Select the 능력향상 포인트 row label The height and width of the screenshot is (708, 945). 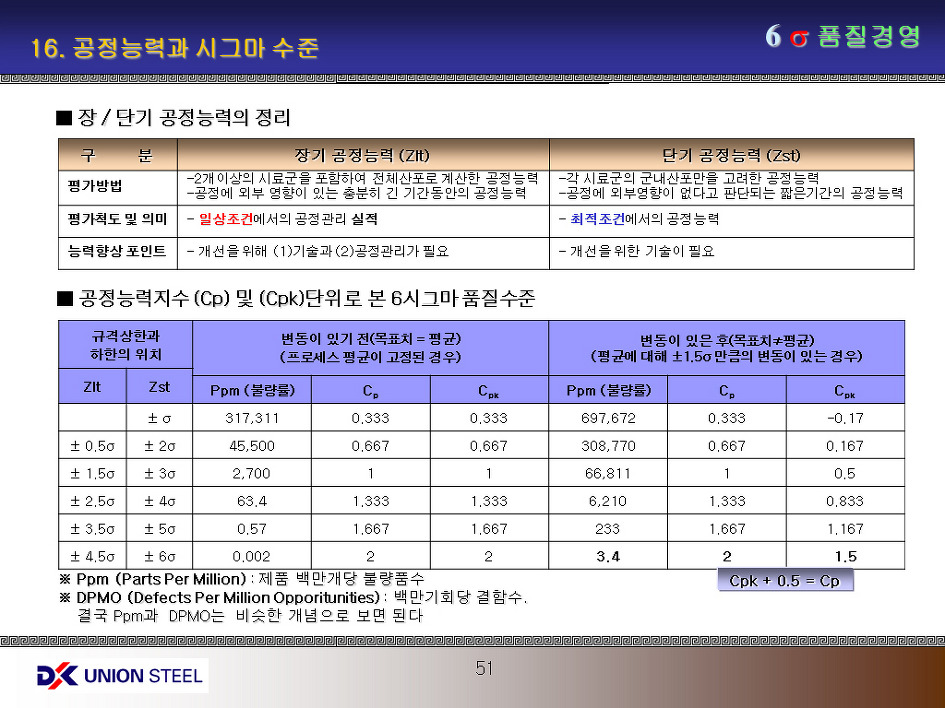pyautogui.click(x=116, y=251)
